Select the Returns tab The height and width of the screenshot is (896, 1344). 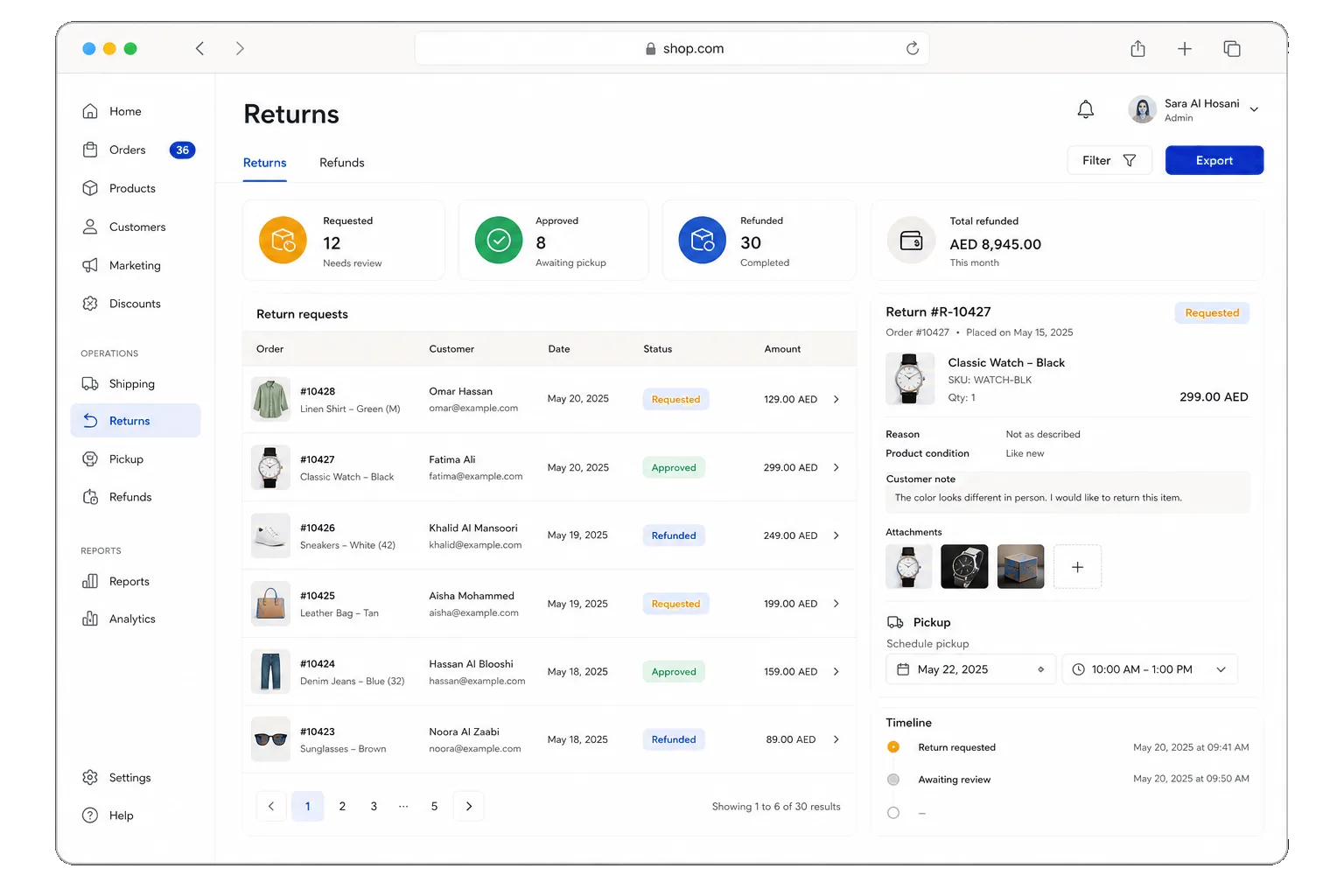tap(264, 163)
